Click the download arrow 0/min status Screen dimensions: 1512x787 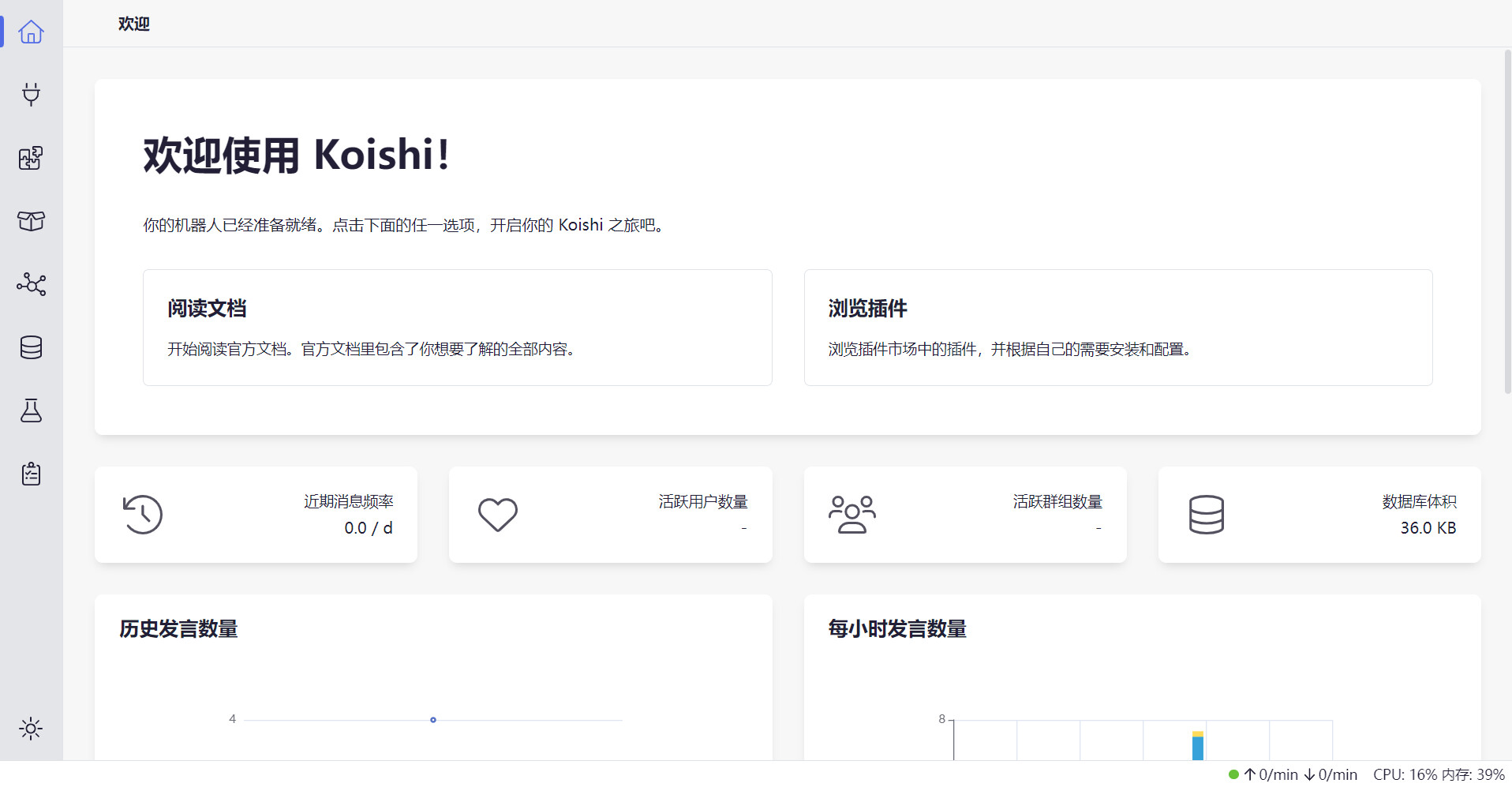(1330, 774)
